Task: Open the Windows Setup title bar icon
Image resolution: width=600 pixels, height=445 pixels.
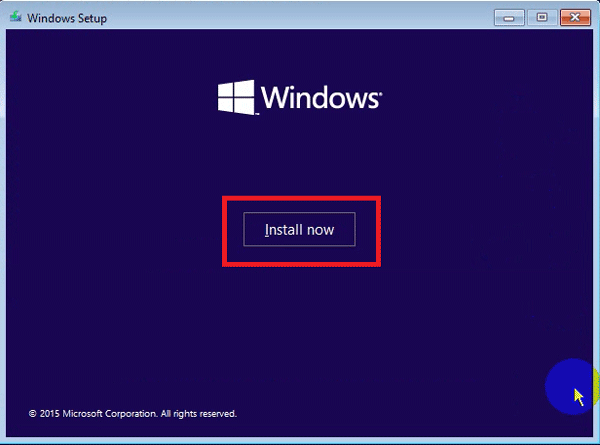Action: (x=14, y=18)
